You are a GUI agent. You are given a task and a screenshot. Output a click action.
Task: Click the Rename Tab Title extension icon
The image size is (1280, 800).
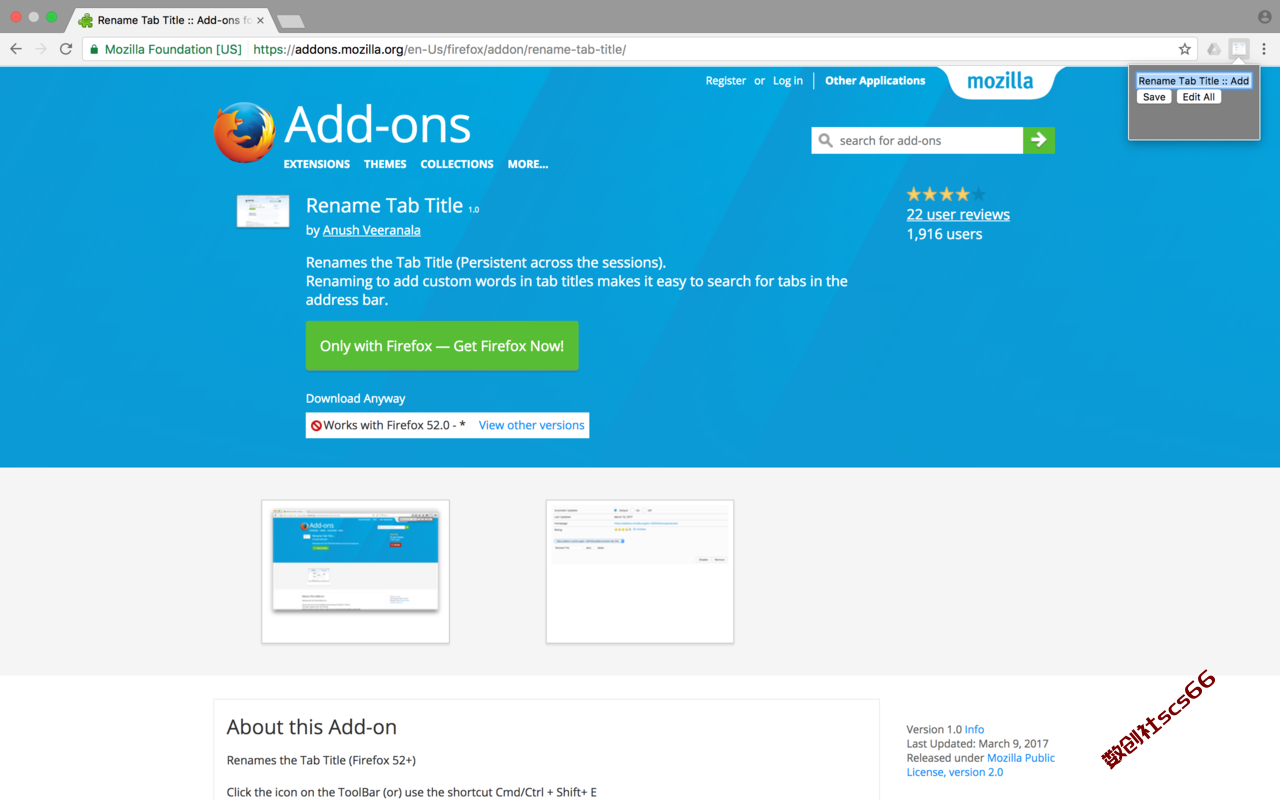click(1239, 49)
